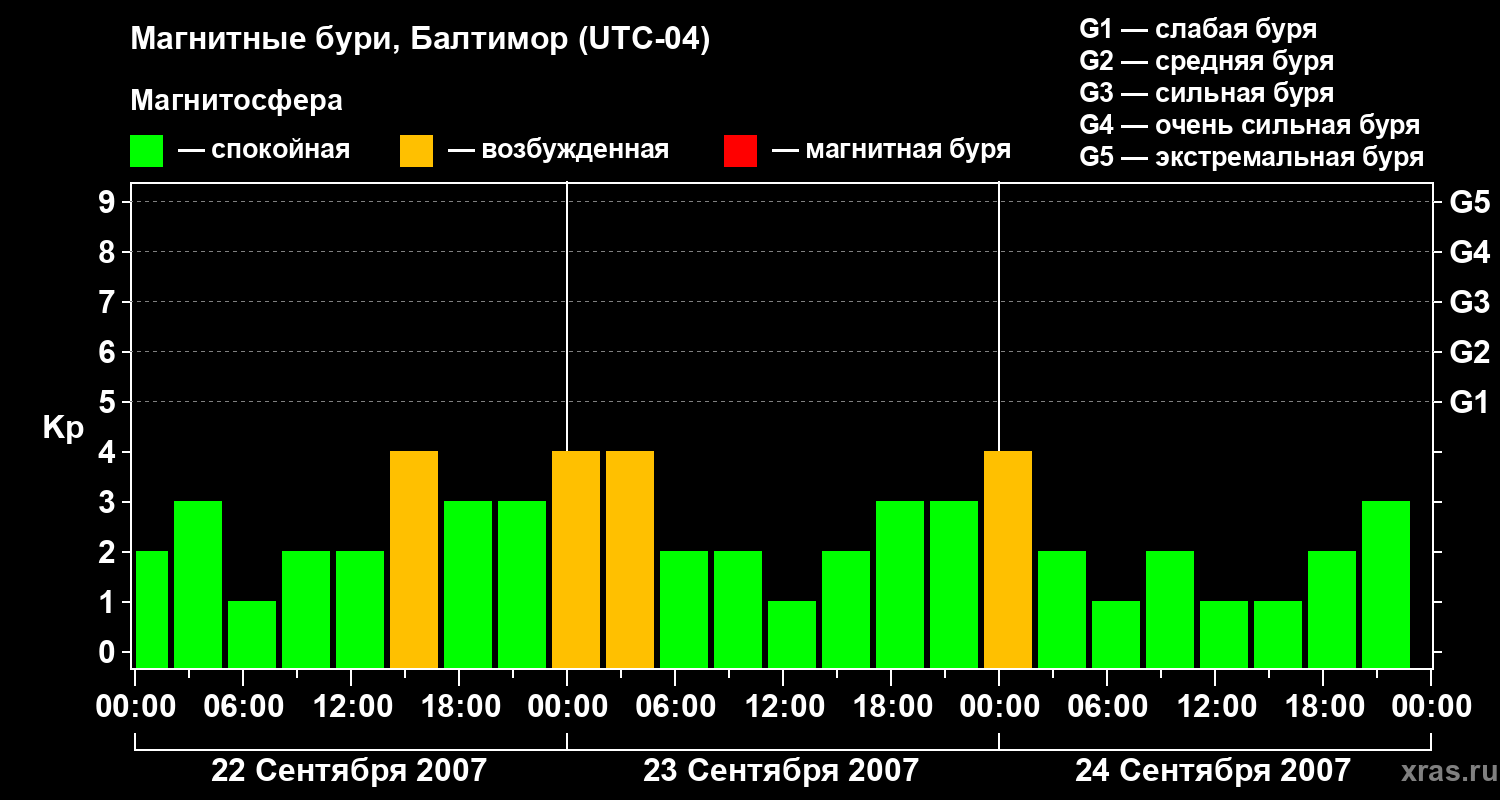Click the G5 storm level axis label
The height and width of the screenshot is (800, 1500).
[1469, 202]
